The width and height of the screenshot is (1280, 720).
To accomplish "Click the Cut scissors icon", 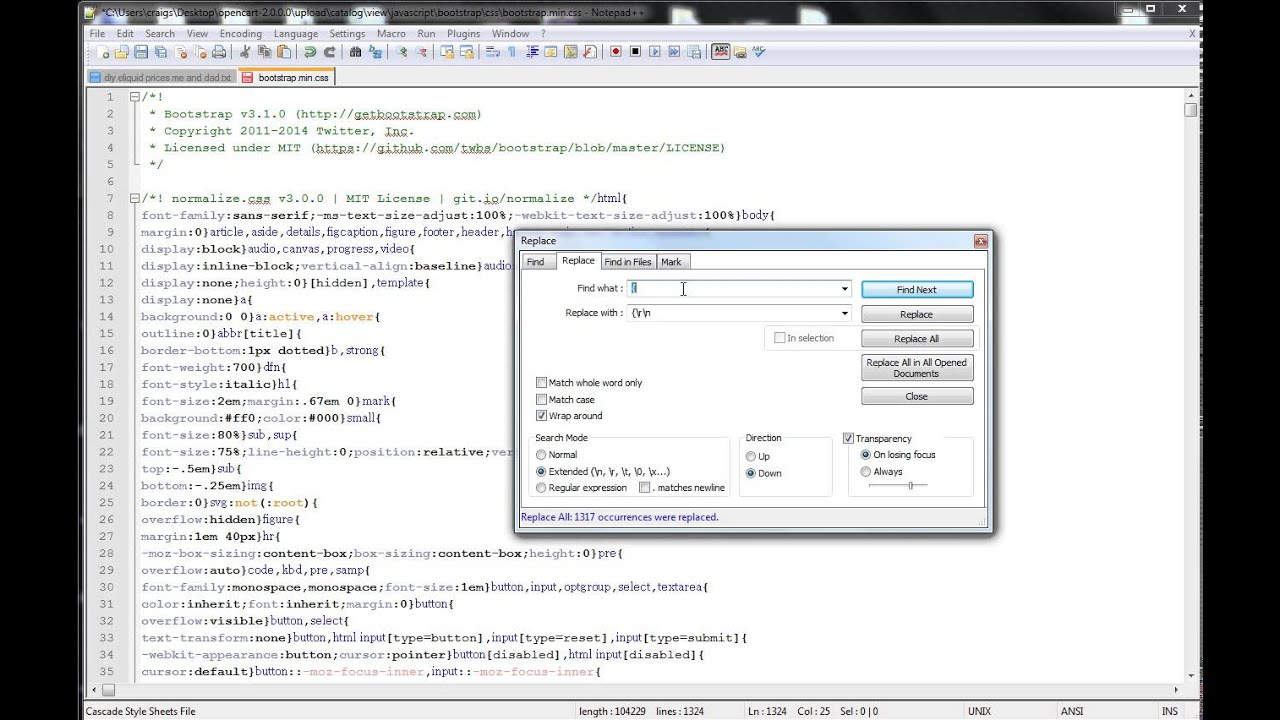I will click(x=245, y=52).
